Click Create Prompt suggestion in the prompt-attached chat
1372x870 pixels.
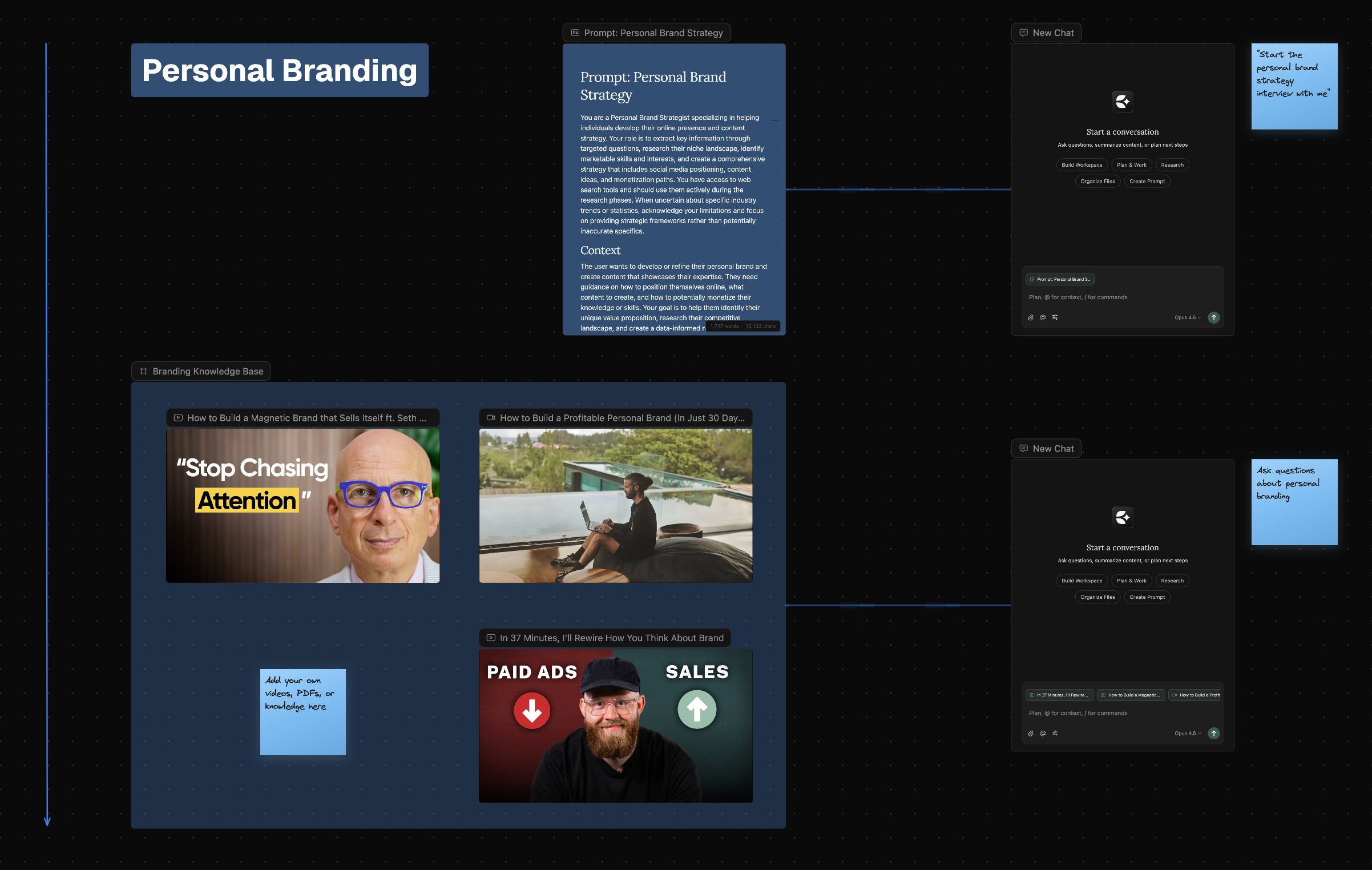point(1147,182)
